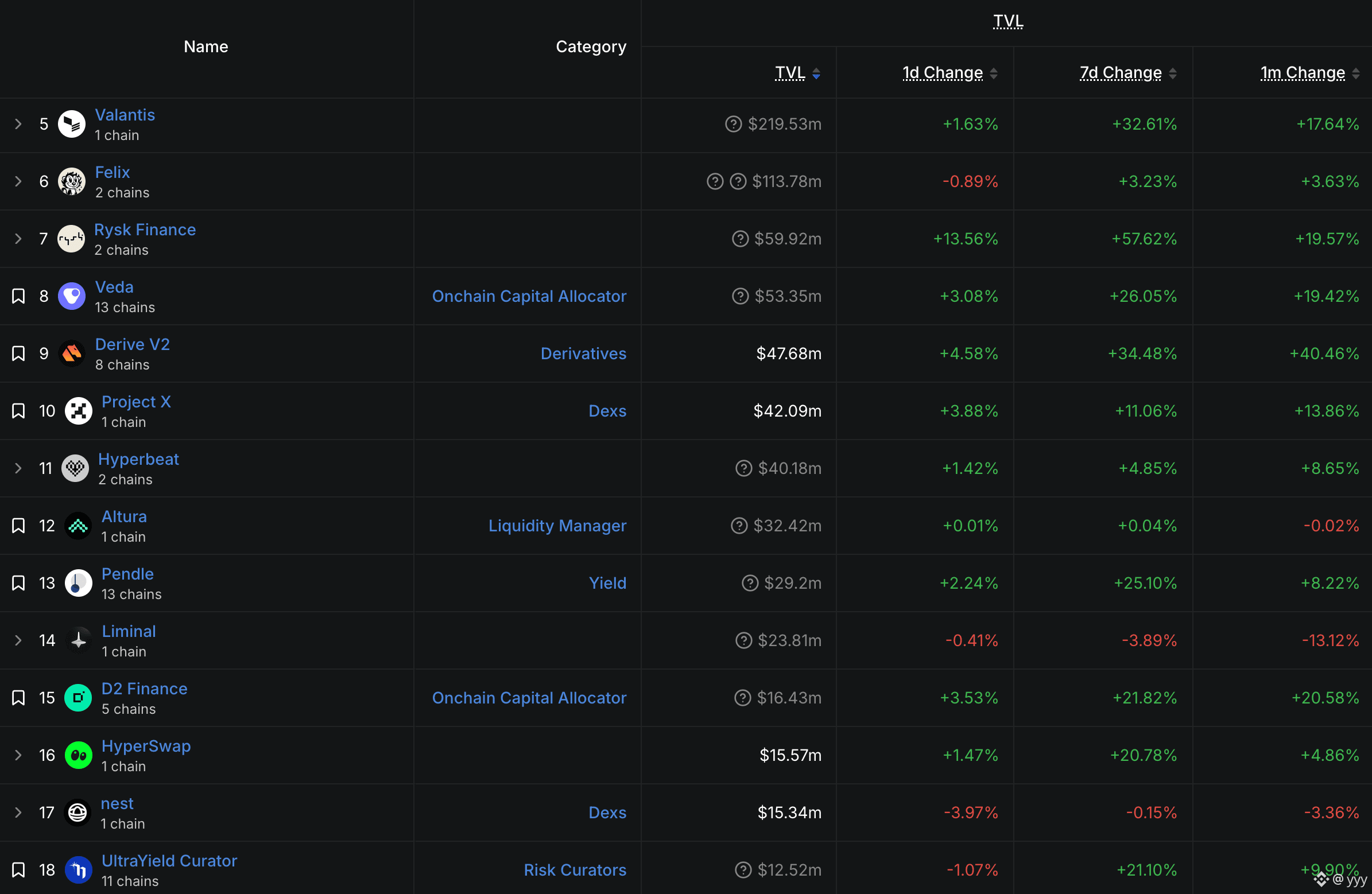
Task: Click the help icon beside $32.42m TVL
Action: [x=739, y=526]
